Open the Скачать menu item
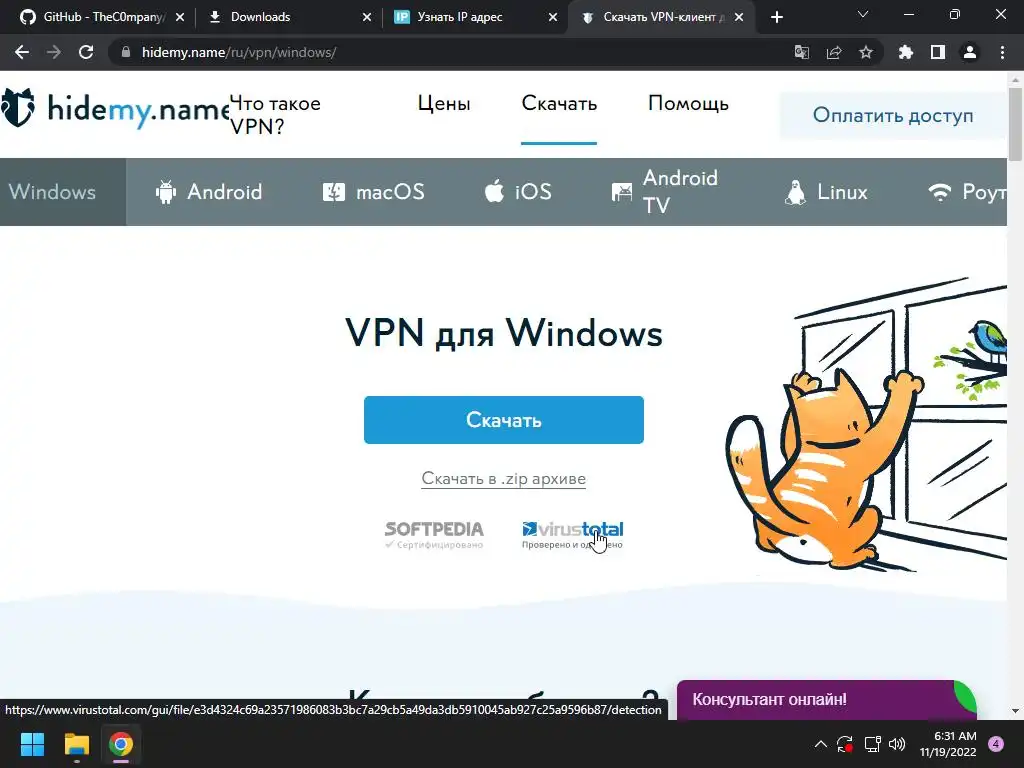The height and width of the screenshot is (768, 1024). (559, 103)
